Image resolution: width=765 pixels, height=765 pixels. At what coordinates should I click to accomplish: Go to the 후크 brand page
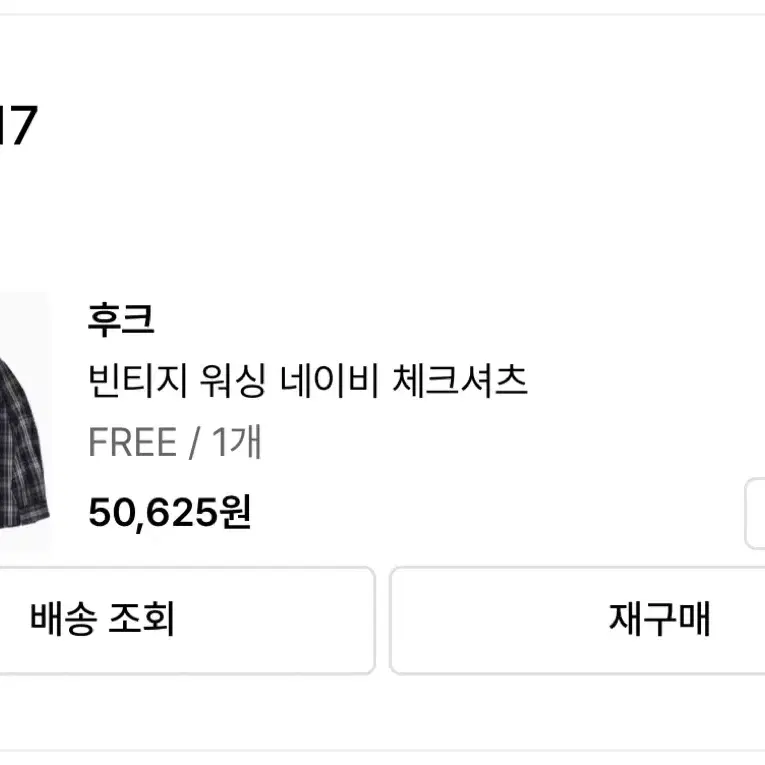point(121,320)
